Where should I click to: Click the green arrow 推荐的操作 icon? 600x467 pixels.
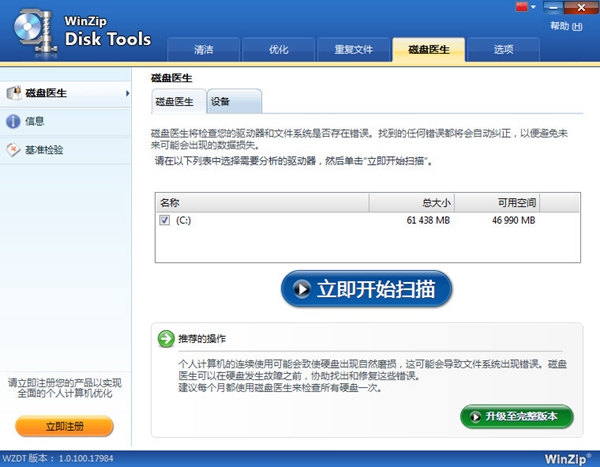pos(166,339)
